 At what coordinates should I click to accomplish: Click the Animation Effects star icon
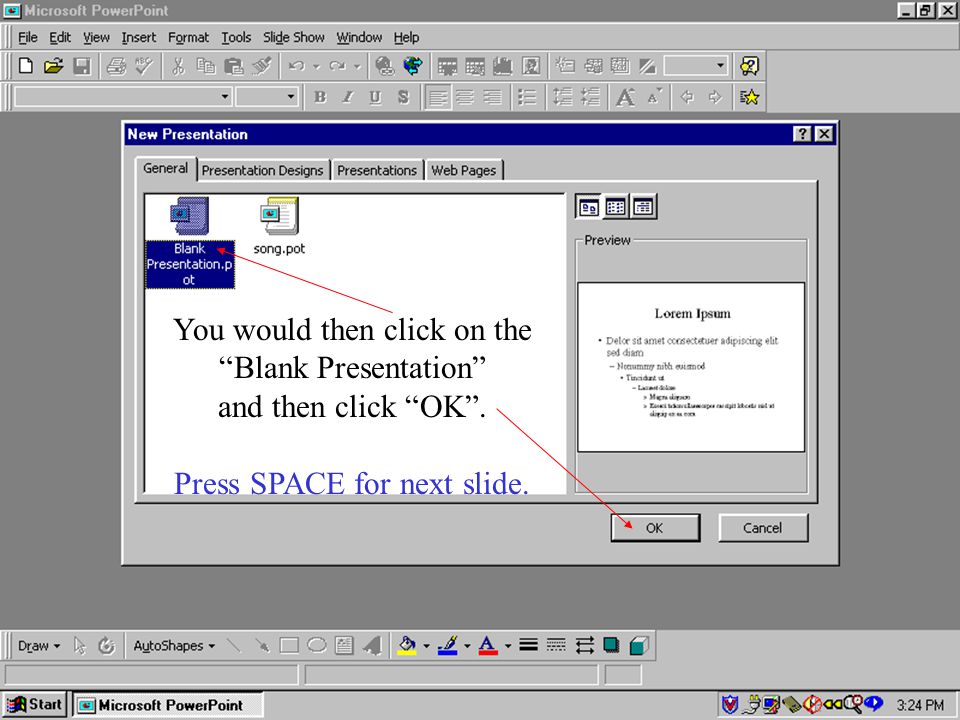[x=749, y=97]
